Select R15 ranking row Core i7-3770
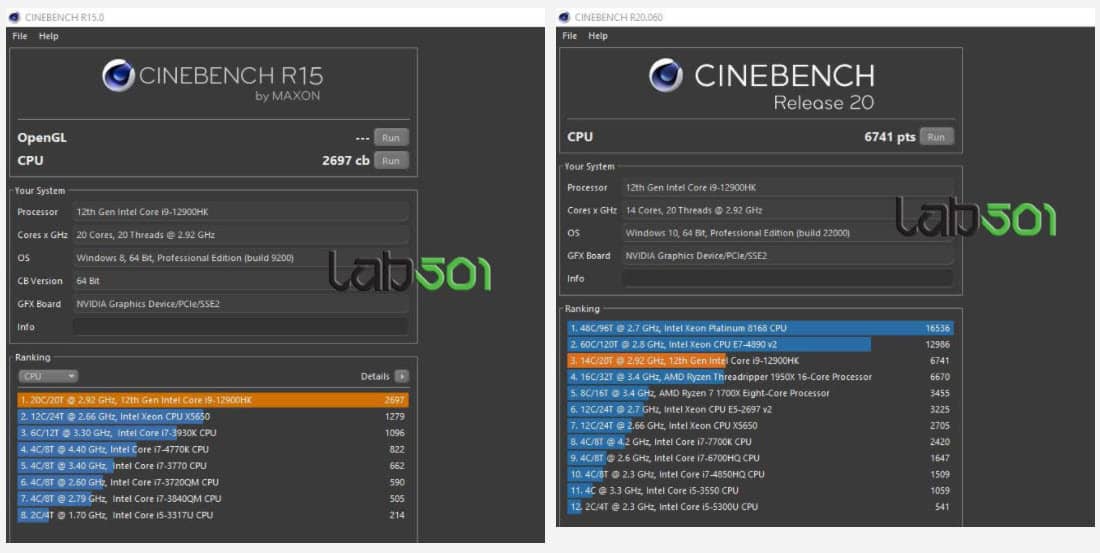This screenshot has height=553, width=1100. pyautogui.click(x=213, y=465)
